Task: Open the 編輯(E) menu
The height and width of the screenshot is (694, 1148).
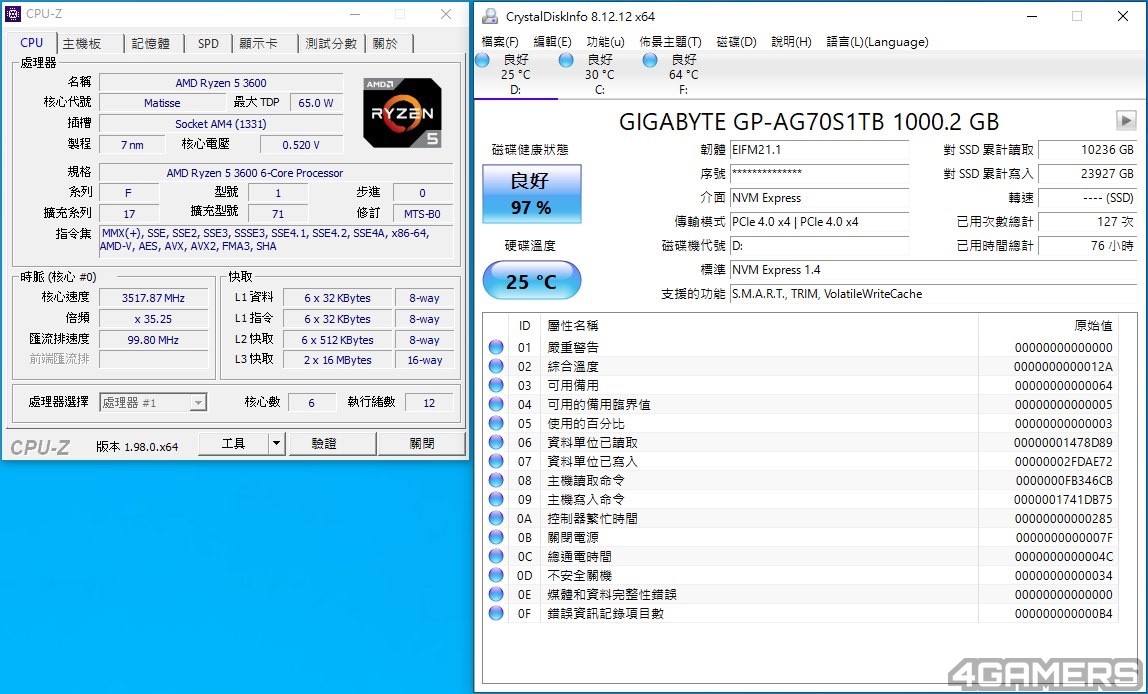Action: pyautogui.click(x=553, y=42)
